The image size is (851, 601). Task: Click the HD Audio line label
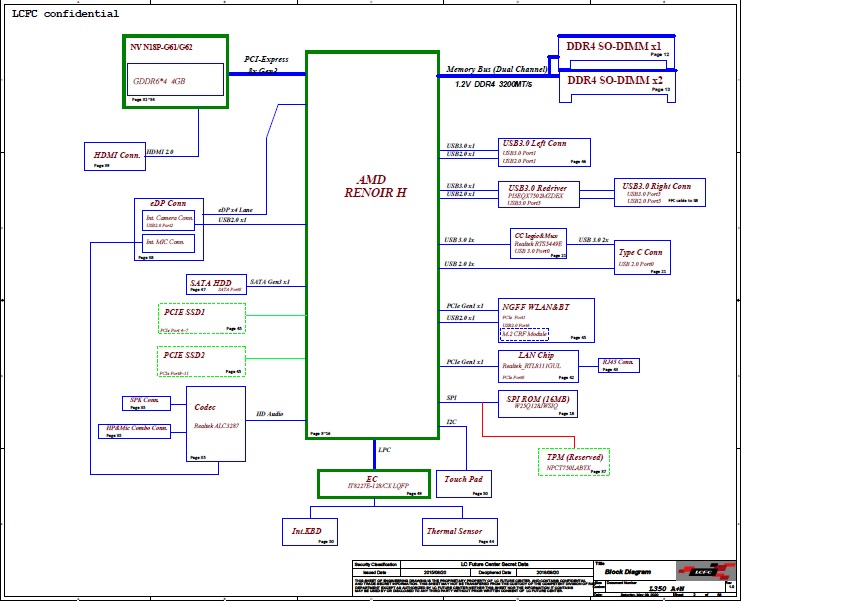tap(270, 414)
